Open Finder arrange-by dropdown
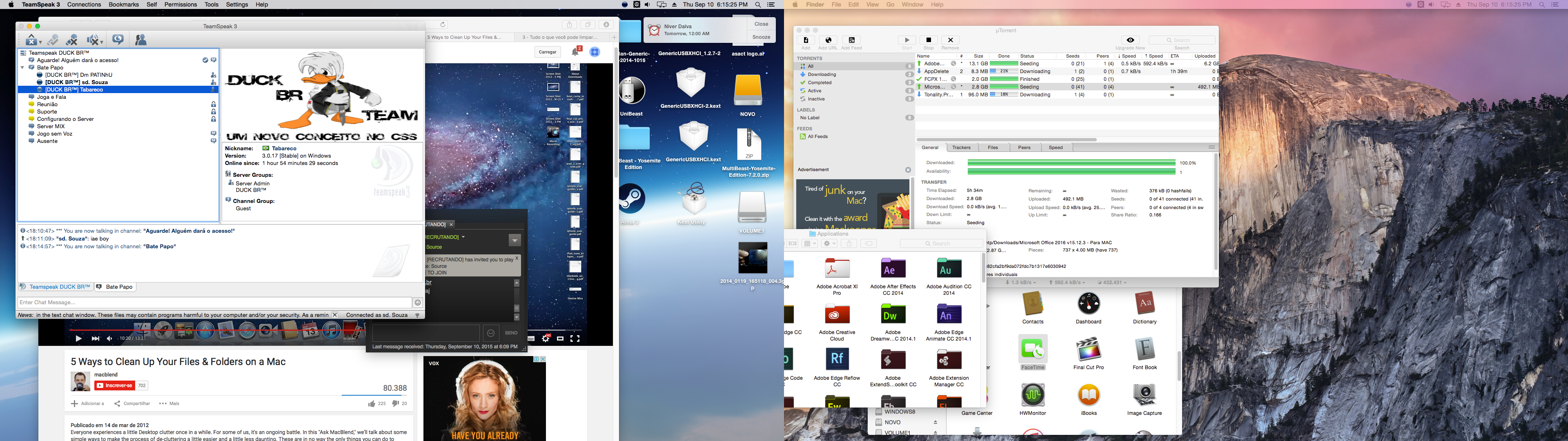The width and height of the screenshot is (1568, 441). (x=810, y=244)
